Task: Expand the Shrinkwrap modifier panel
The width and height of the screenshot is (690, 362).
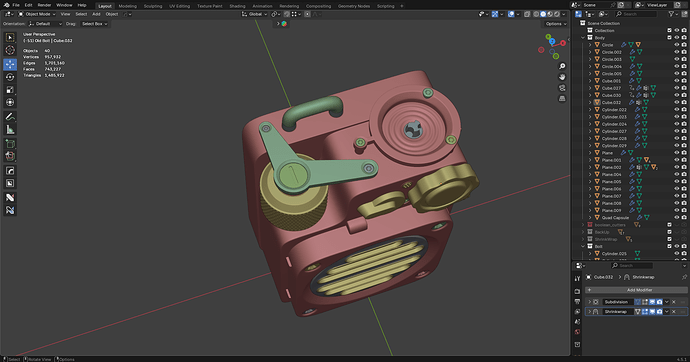Action: (x=590, y=311)
